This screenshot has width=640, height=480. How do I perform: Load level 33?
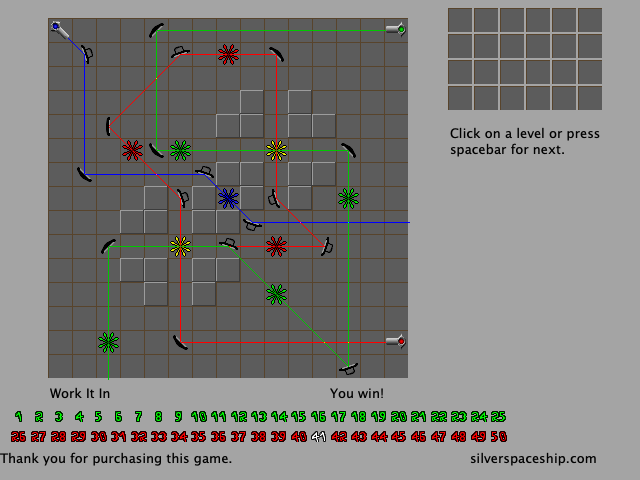coord(158,437)
